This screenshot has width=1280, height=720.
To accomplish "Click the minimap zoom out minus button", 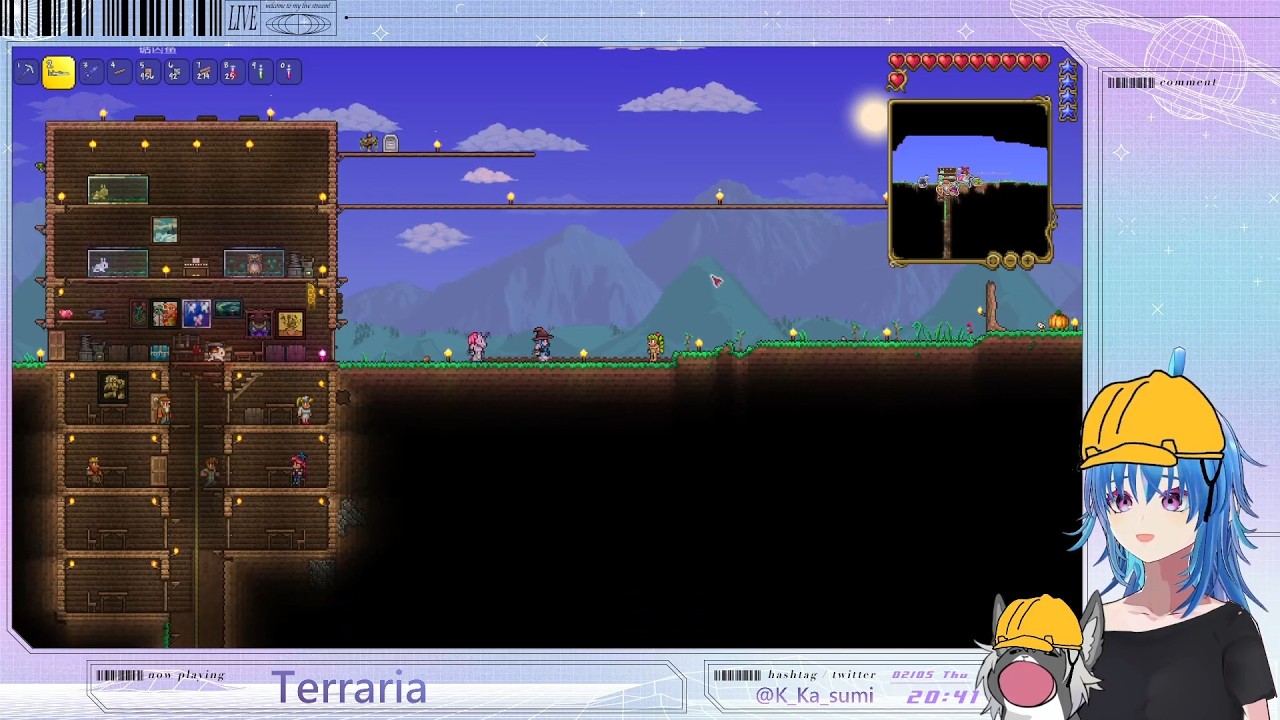I will pyautogui.click(x=1010, y=261).
